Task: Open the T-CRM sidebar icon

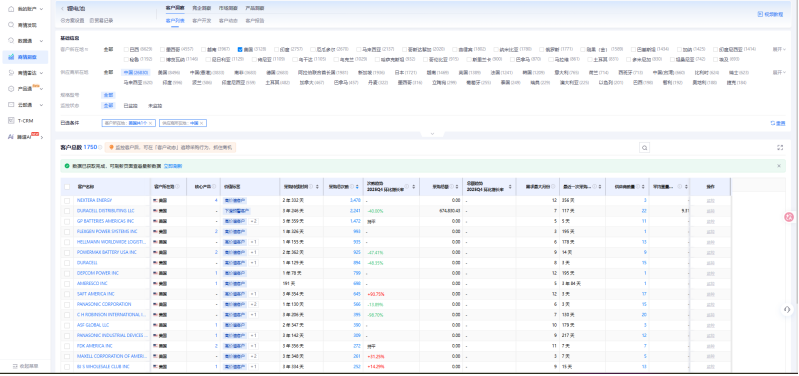Action: 11,121
